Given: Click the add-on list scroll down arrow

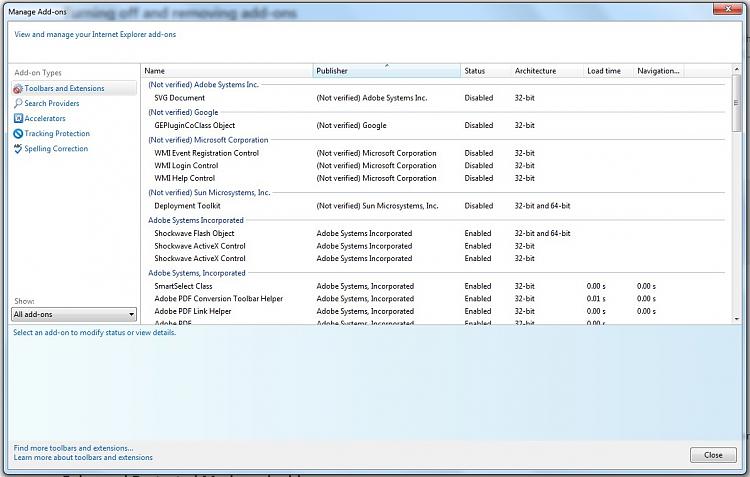Looking at the screenshot, I should (737, 319).
